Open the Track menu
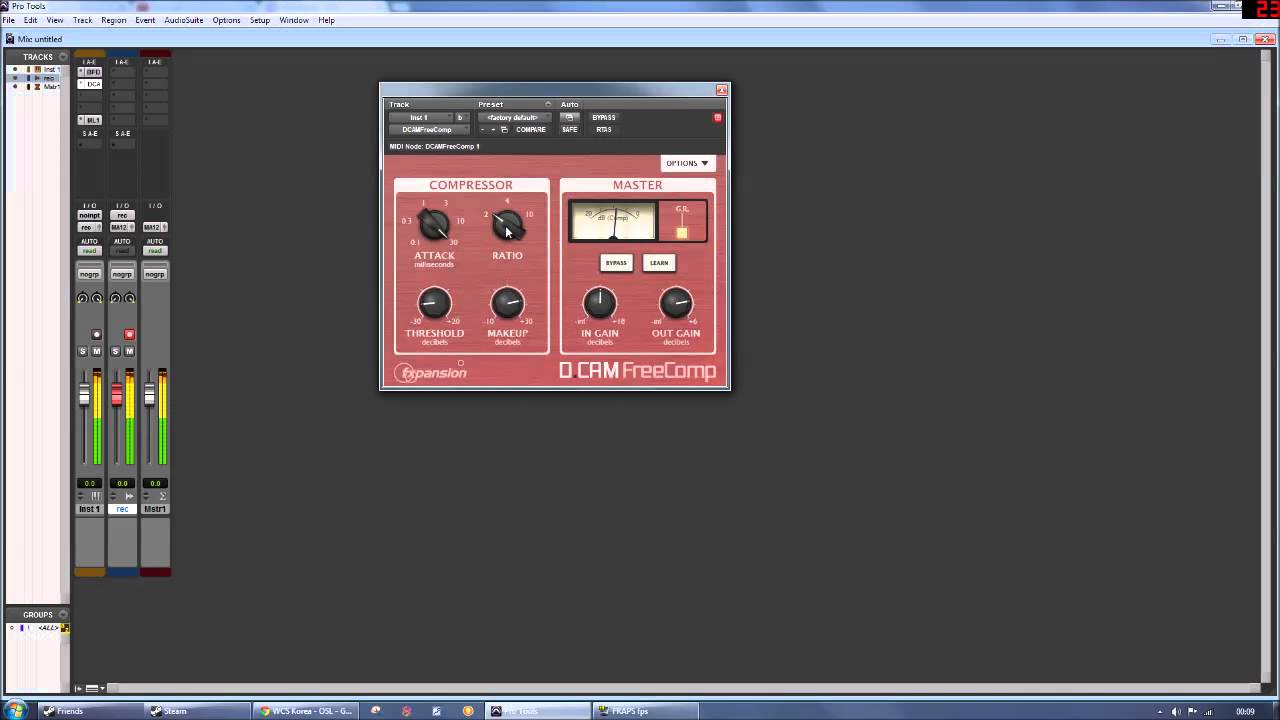 (82, 20)
